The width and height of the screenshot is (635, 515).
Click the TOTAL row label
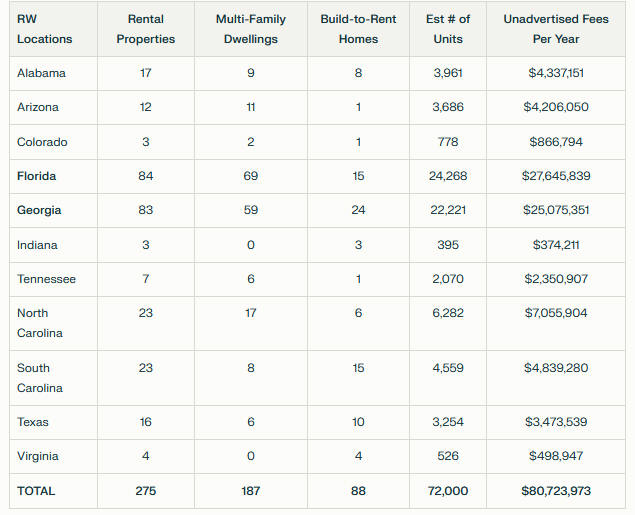tap(36, 491)
